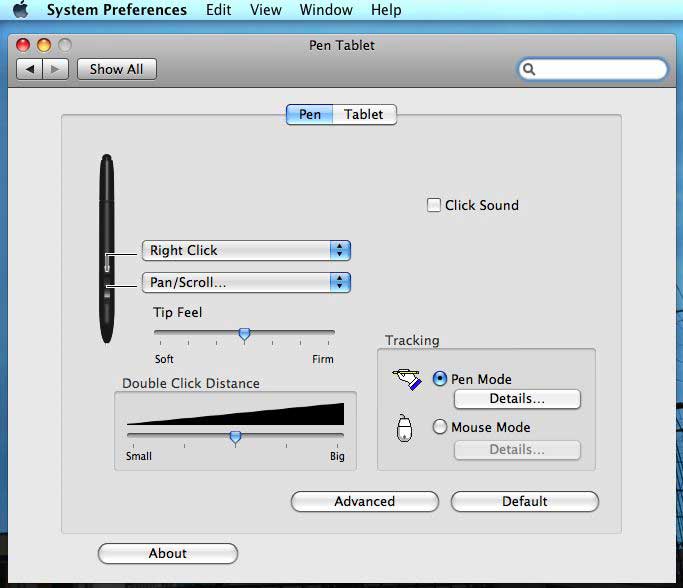The height and width of the screenshot is (588, 683).
Task: Click in the search field
Action: pos(593,69)
